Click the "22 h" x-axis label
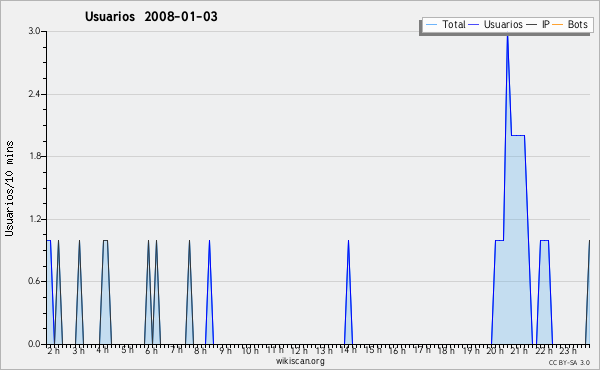Viewport: 600px width, 370px height. pos(544,350)
